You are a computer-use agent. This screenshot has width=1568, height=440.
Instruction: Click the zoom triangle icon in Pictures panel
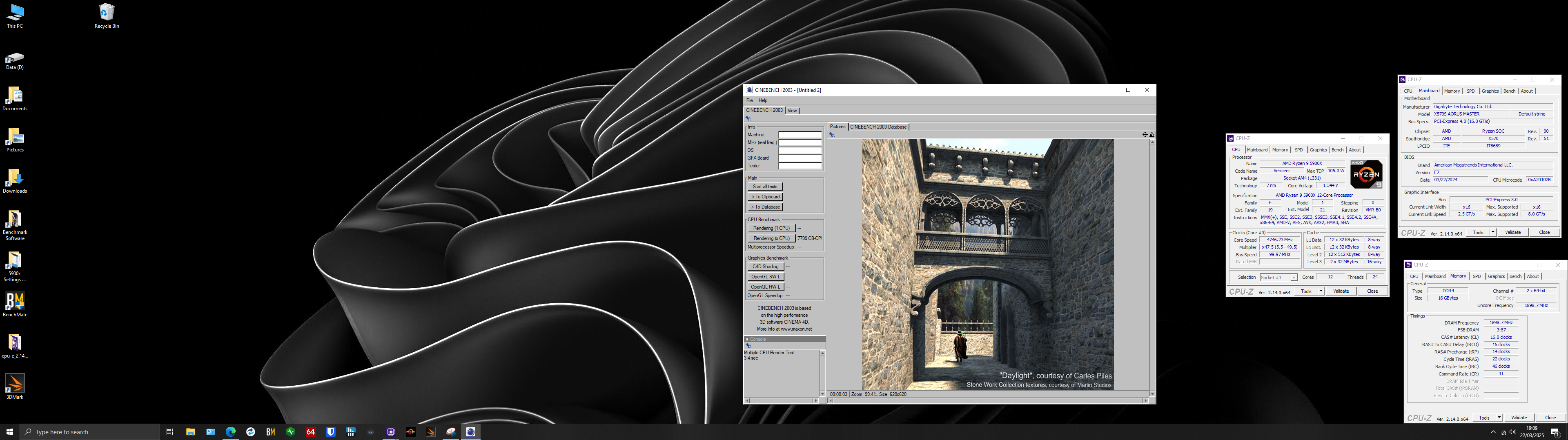(1151, 135)
